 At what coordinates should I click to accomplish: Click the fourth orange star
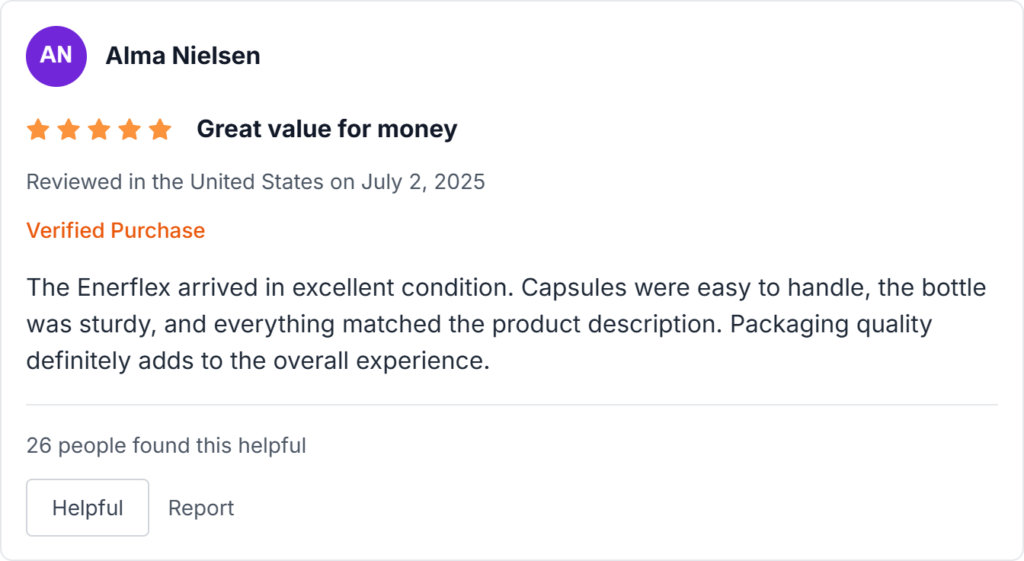point(129,129)
